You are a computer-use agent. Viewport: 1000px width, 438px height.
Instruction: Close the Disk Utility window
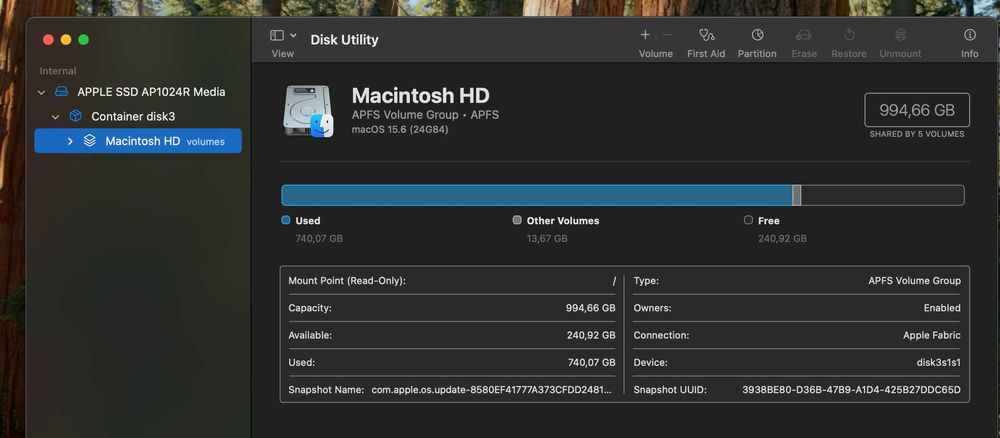(48, 40)
